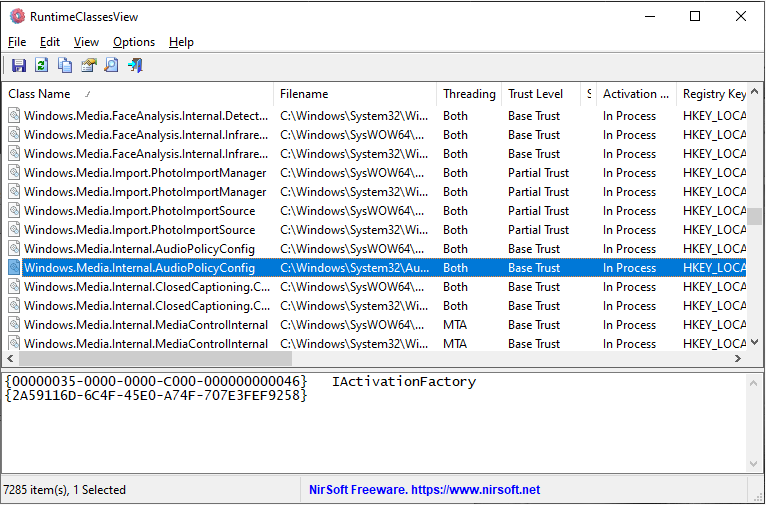
Task: Click the icon of the highlighted AudioPolicyConfig row
Action: (15, 268)
